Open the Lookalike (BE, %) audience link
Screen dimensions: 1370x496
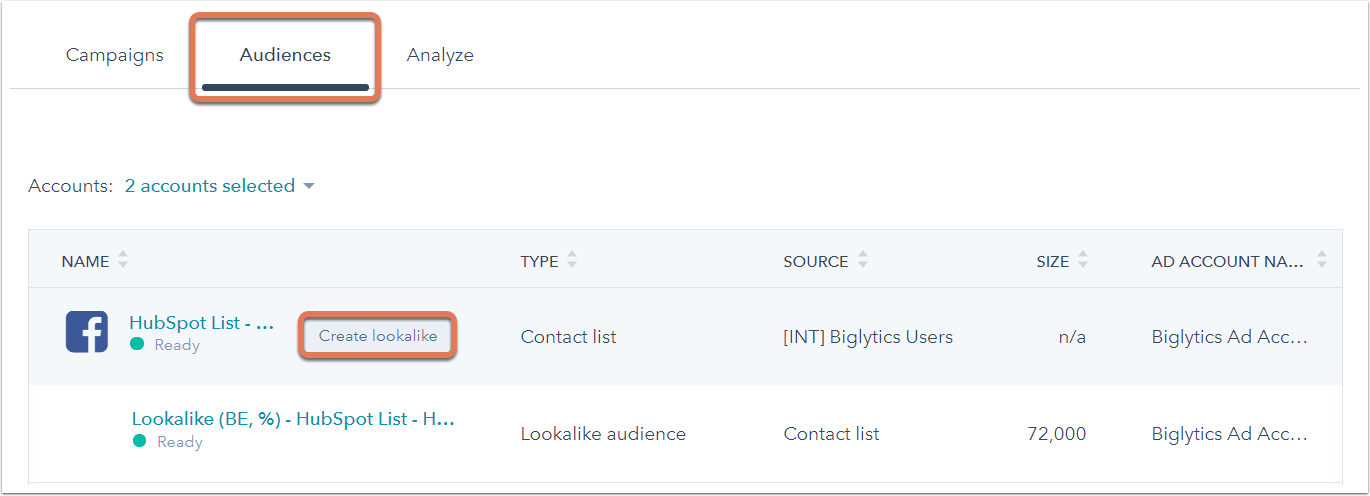293,419
